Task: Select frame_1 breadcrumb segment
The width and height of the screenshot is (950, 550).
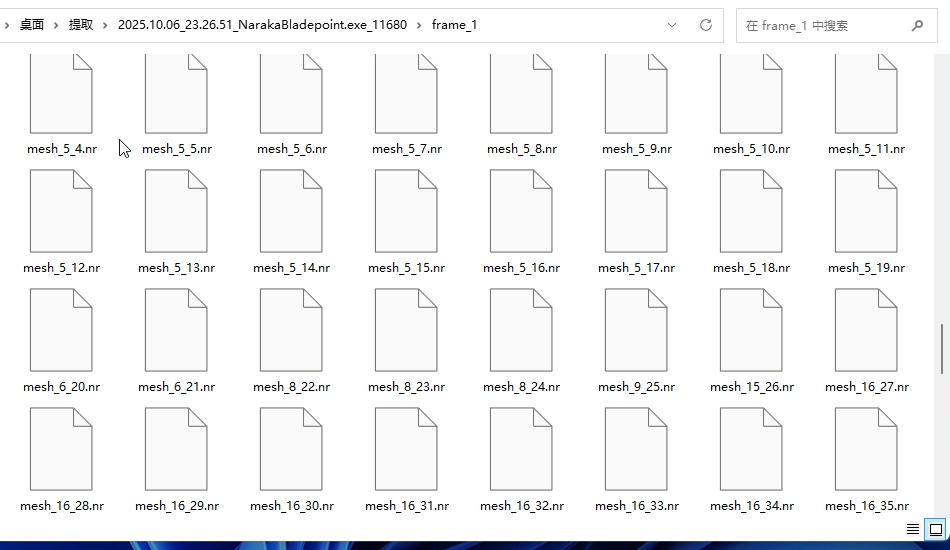Action: tap(454, 25)
